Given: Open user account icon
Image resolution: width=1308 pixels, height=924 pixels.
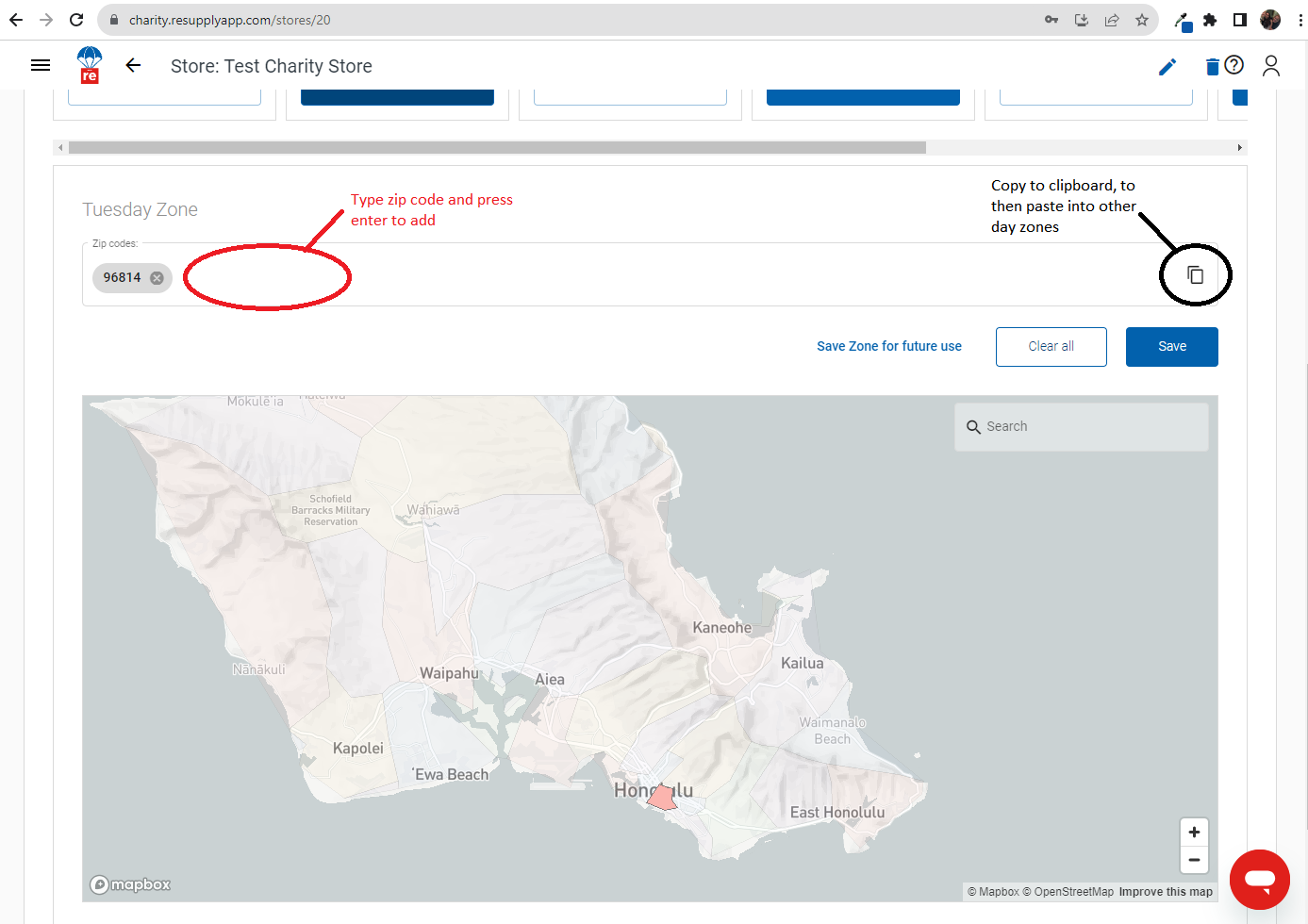Looking at the screenshot, I should [x=1271, y=65].
